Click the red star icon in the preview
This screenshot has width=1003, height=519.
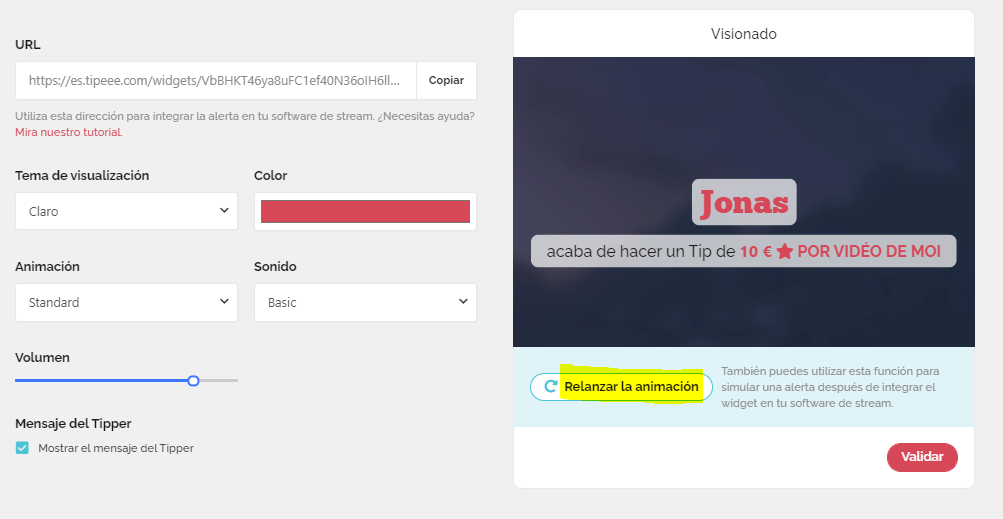point(784,252)
